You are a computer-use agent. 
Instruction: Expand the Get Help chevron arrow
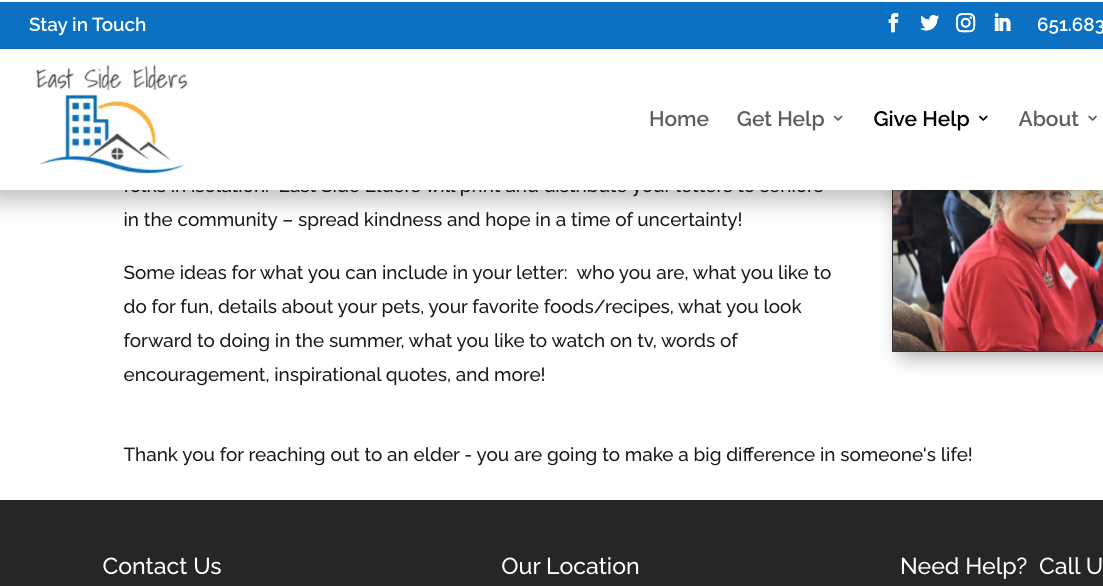838,118
